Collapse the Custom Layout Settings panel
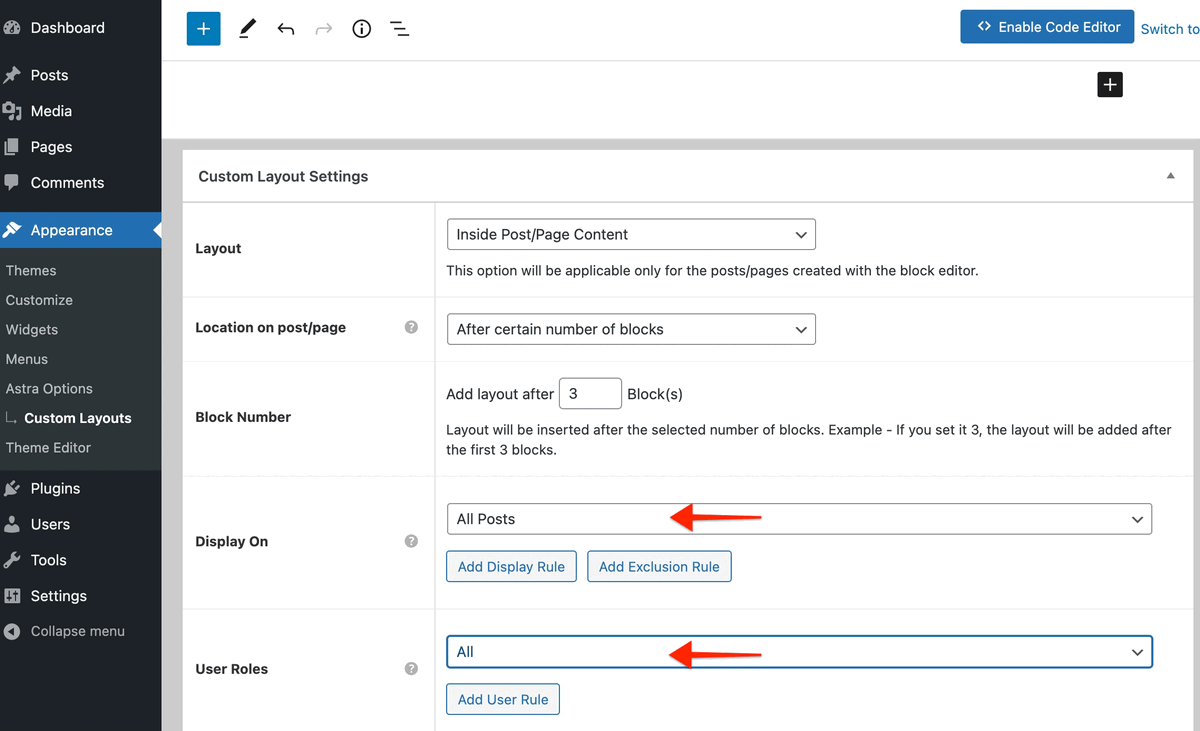1200x731 pixels. (x=1170, y=176)
